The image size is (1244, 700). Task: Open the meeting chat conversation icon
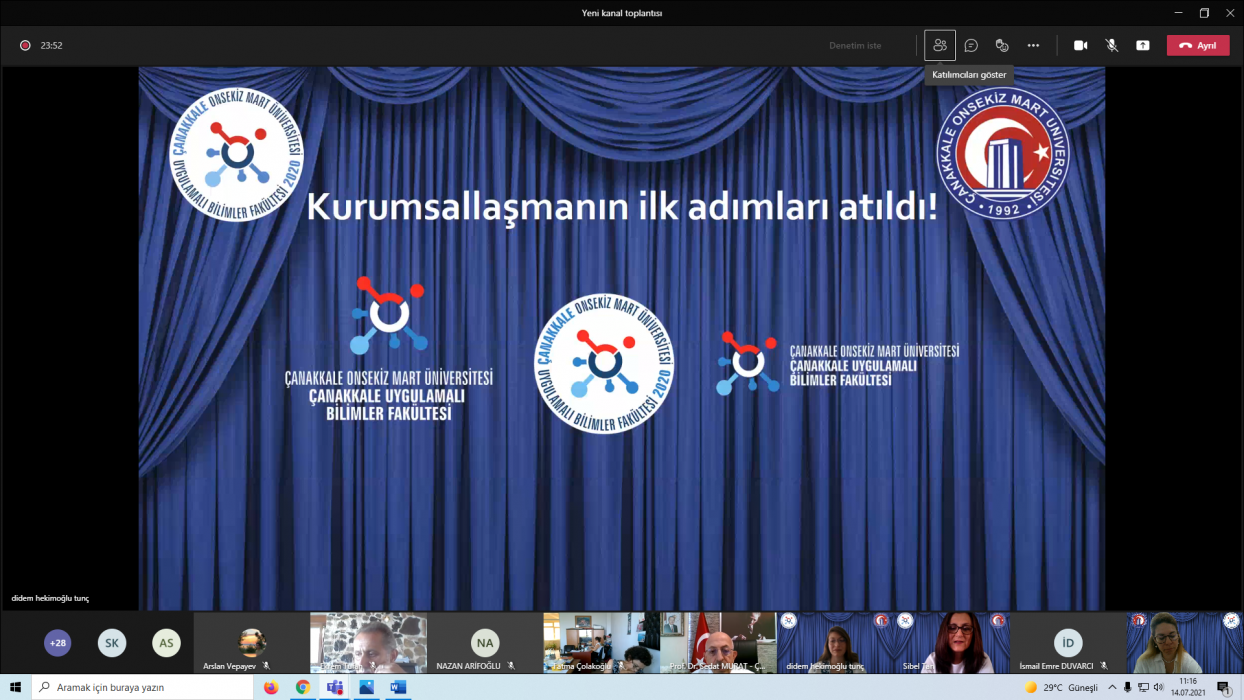click(x=971, y=45)
